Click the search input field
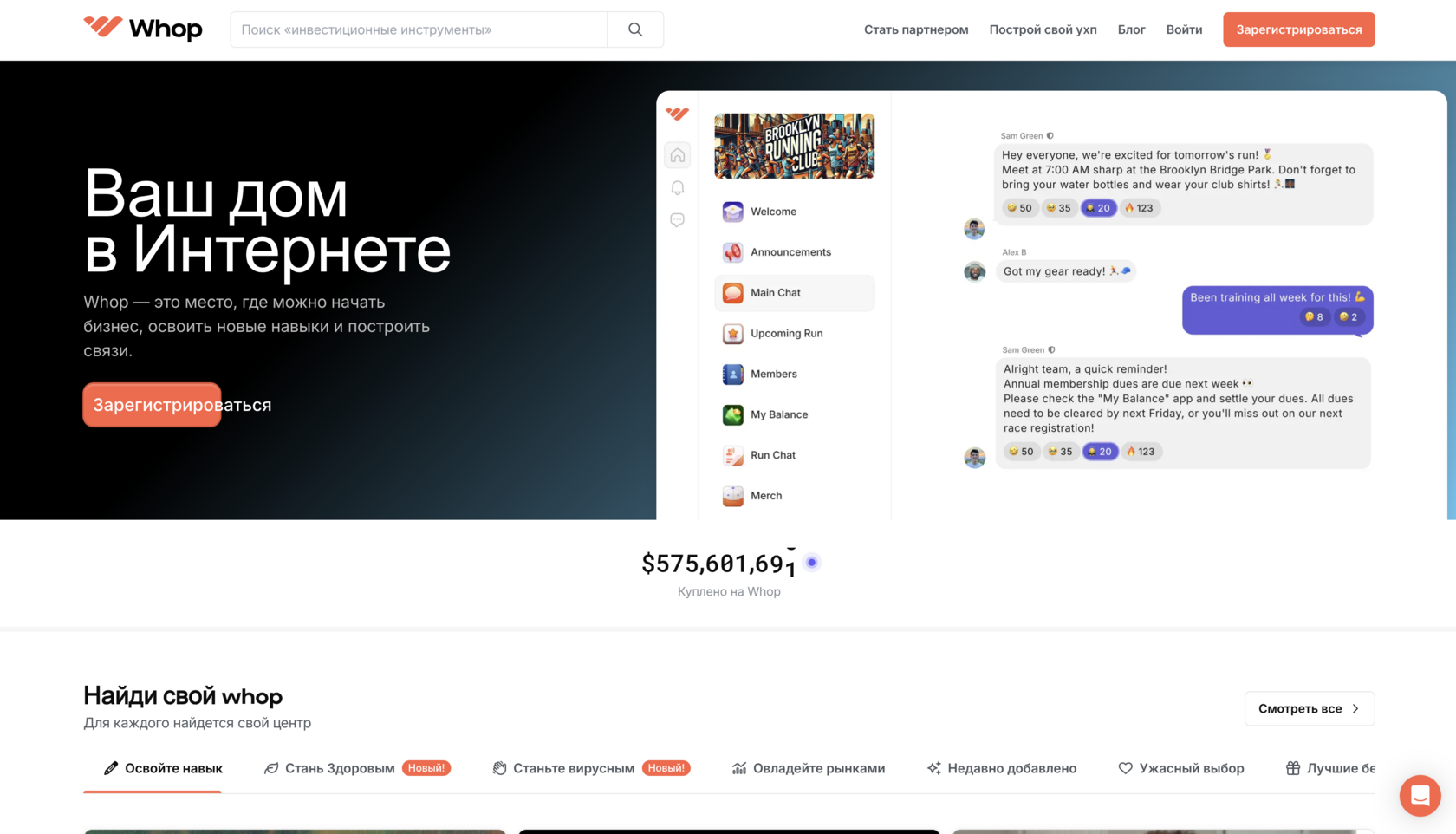Viewport: 1456px width, 834px height. [x=419, y=29]
